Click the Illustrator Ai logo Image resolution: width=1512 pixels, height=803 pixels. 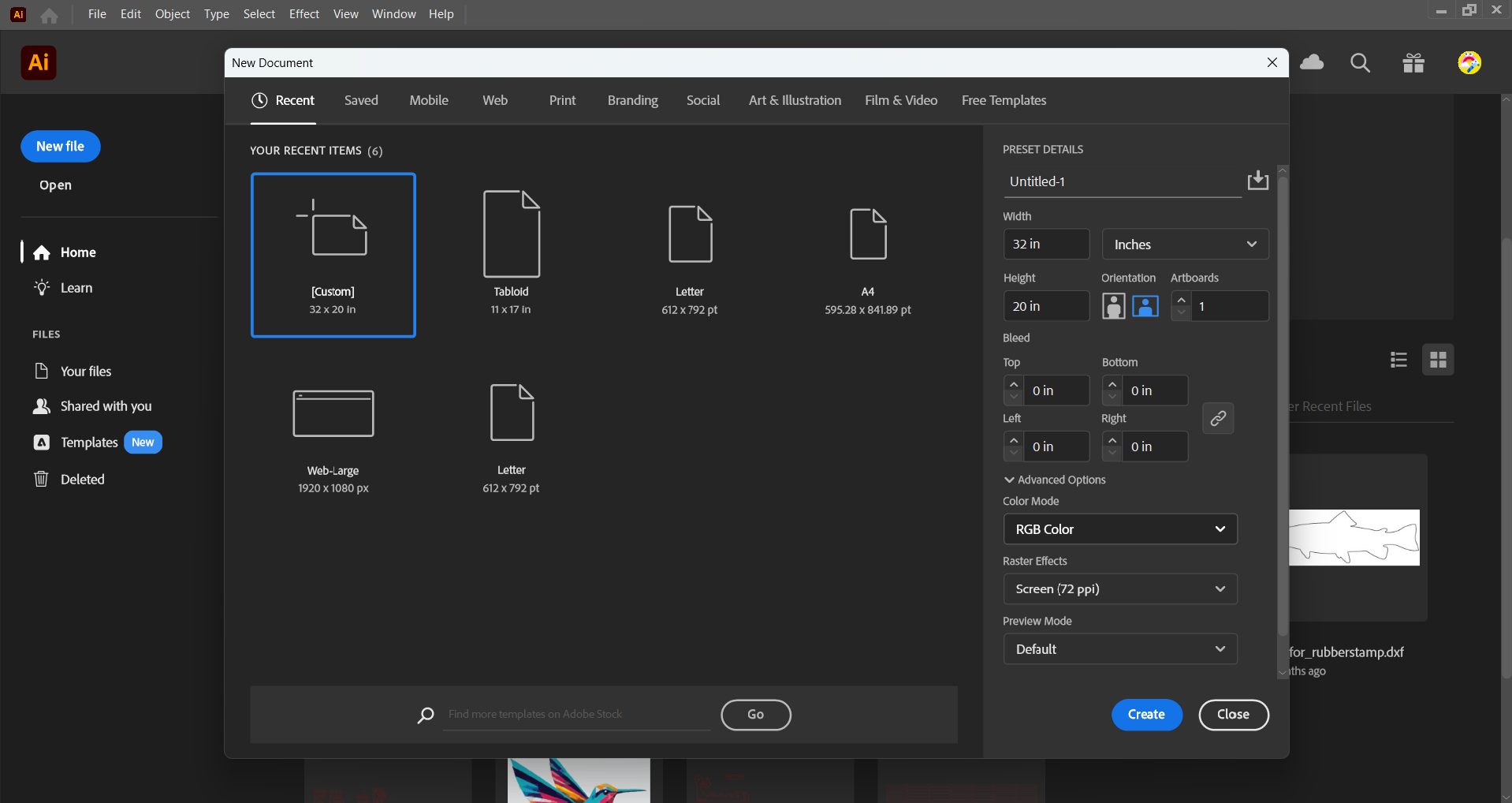click(39, 62)
